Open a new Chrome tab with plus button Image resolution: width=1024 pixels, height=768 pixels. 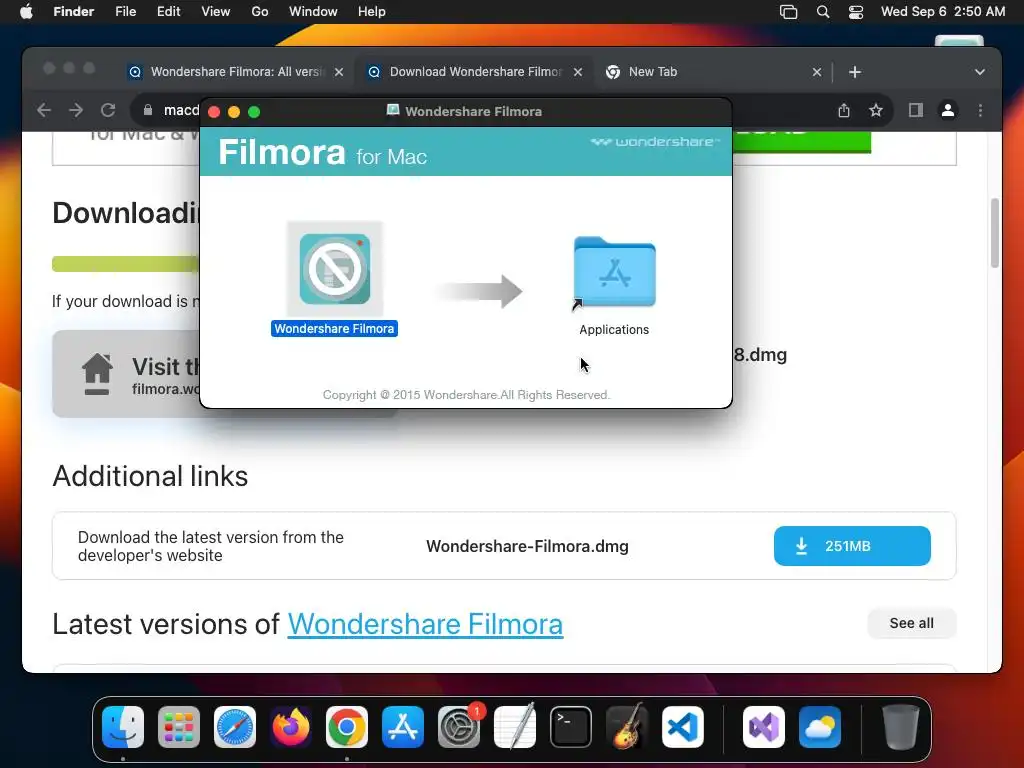[855, 72]
